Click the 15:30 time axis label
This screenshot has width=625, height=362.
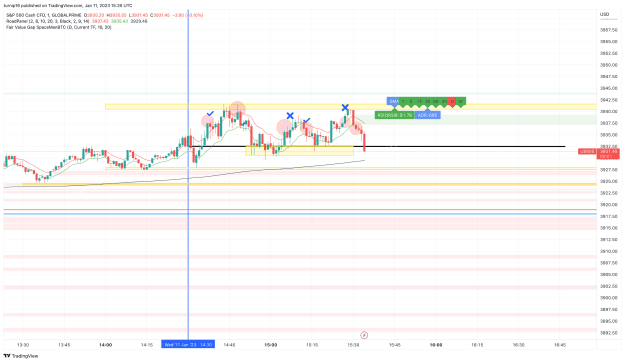click(353, 345)
